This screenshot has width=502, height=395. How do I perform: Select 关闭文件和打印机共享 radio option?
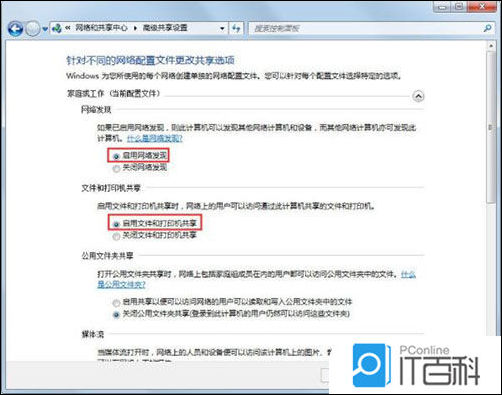[x=116, y=237]
